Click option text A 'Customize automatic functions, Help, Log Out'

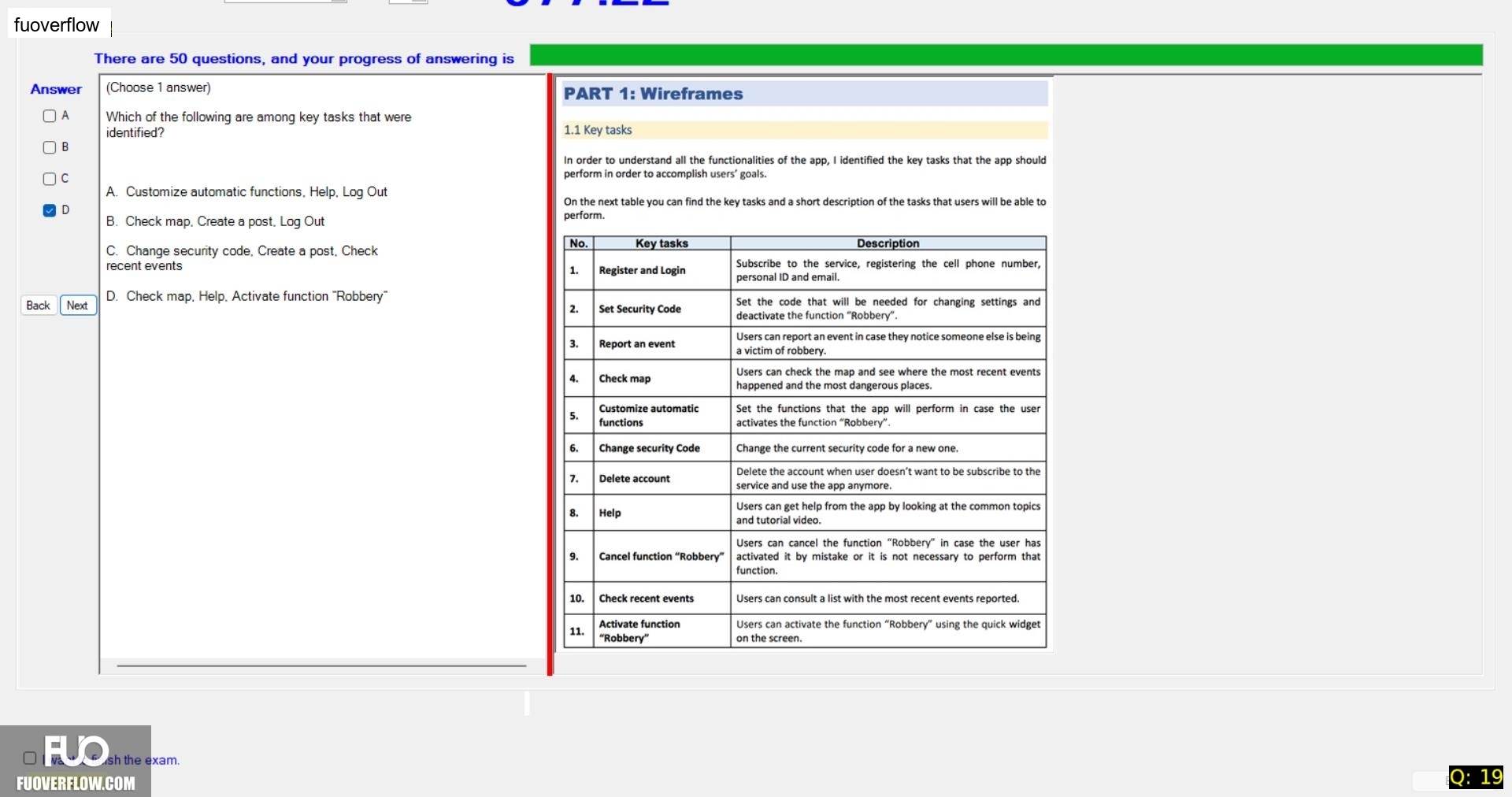(x=246, y=192)
